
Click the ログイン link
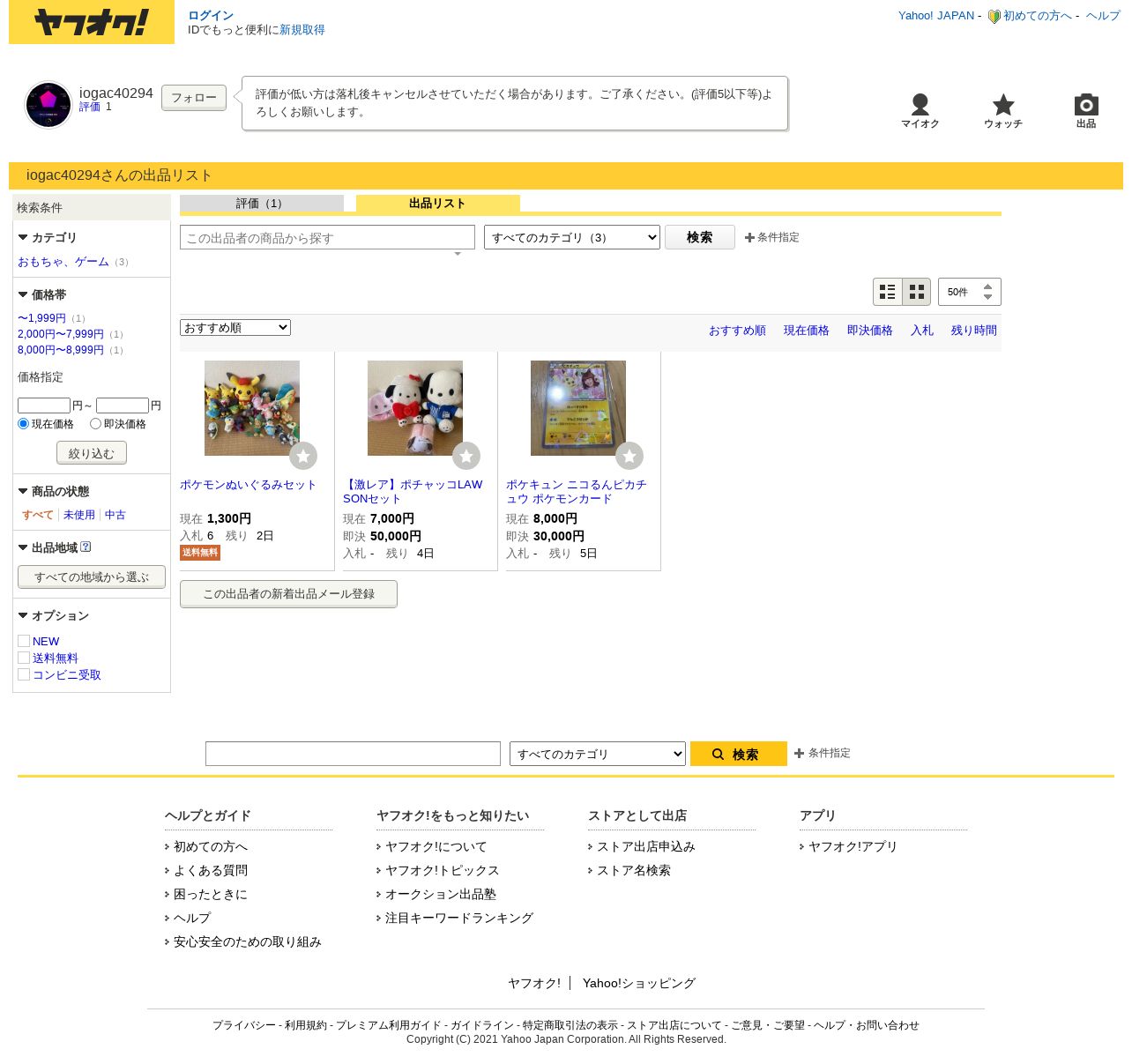click(211, 16)
